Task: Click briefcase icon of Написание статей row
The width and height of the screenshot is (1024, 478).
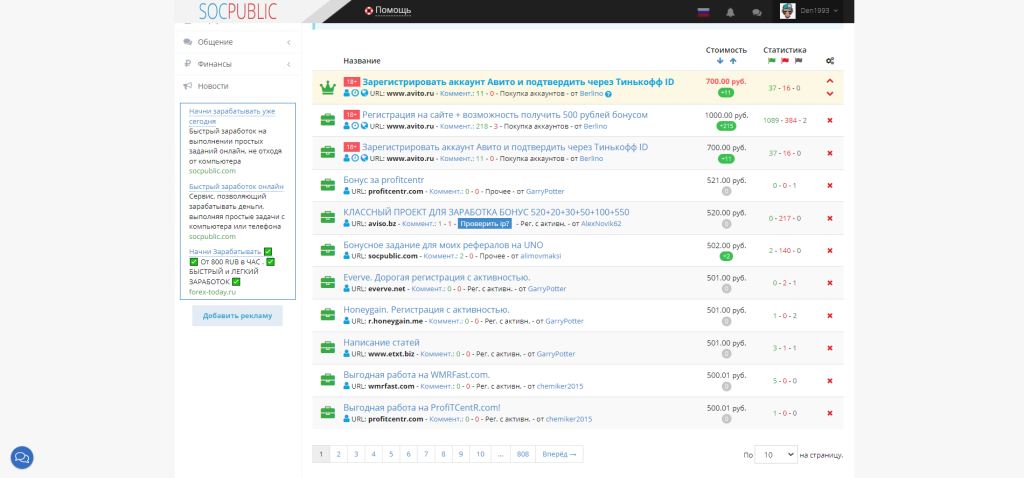Action: click(327, 348)
